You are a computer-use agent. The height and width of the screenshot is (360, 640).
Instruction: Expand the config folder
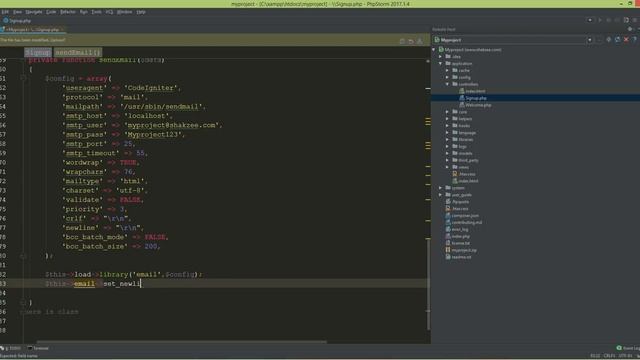tap(447, 78)
